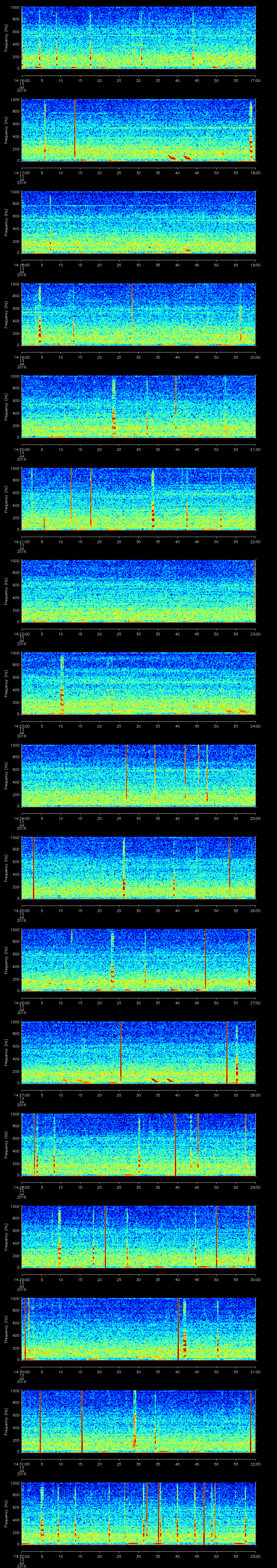This screenshot has height=1568, width=277.
Task: Click the spectrogram panel starting at 14:19:00
Action: pos(138,314)
